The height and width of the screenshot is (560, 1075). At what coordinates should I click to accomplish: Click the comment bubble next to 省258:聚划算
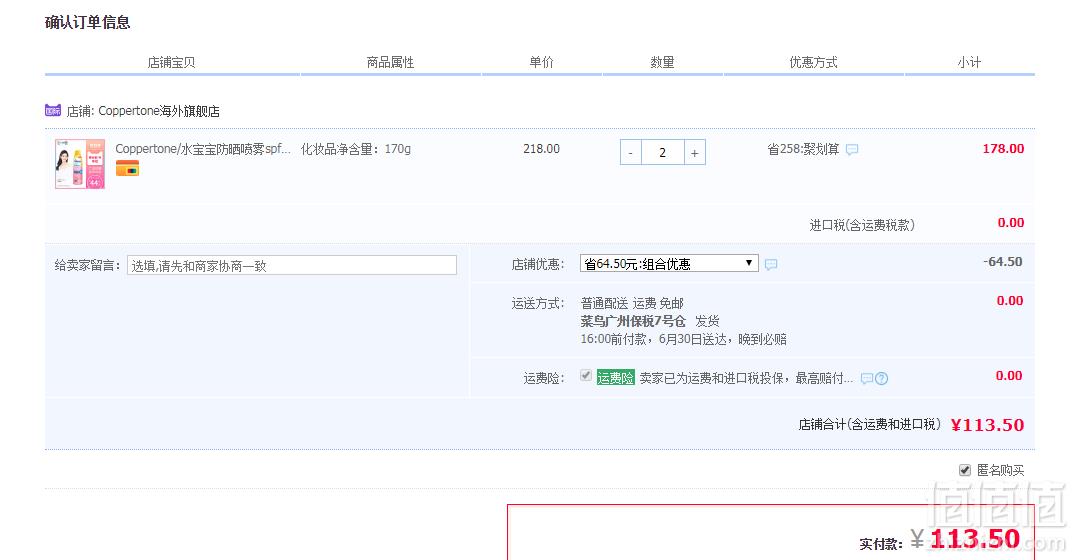coord(851,149)
